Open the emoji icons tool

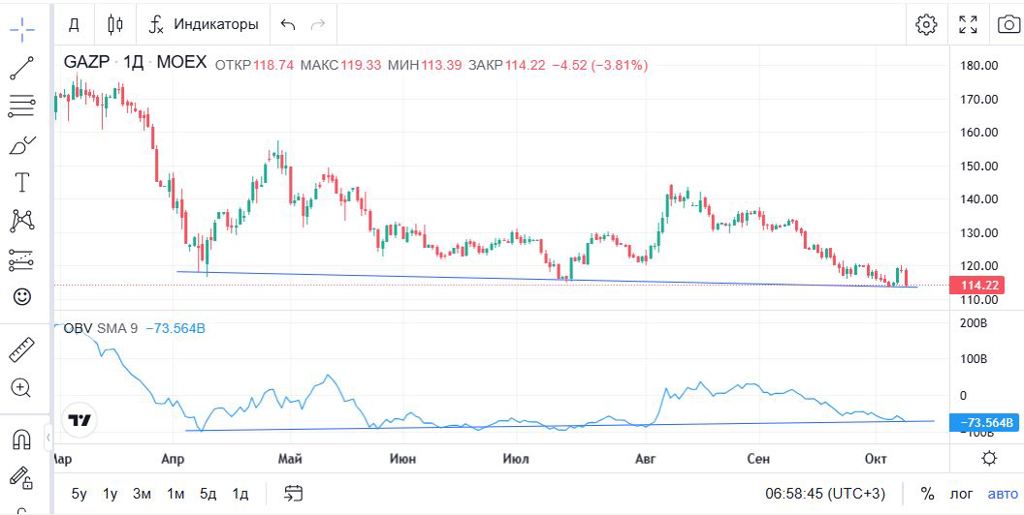tap(22, 297)
